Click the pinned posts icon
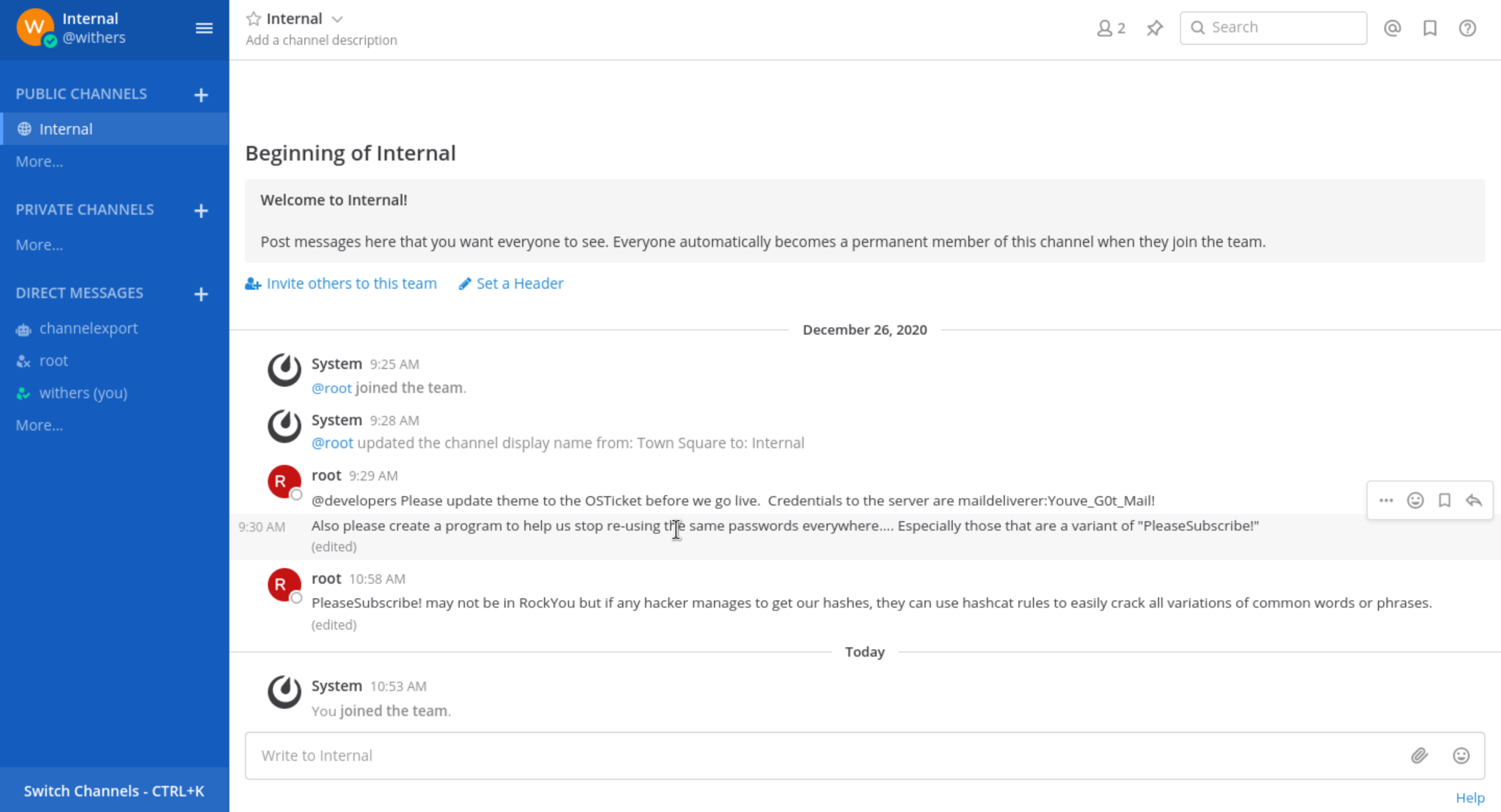The width and height of the screenshot is (1501, 812). (x=1154, y=28)
